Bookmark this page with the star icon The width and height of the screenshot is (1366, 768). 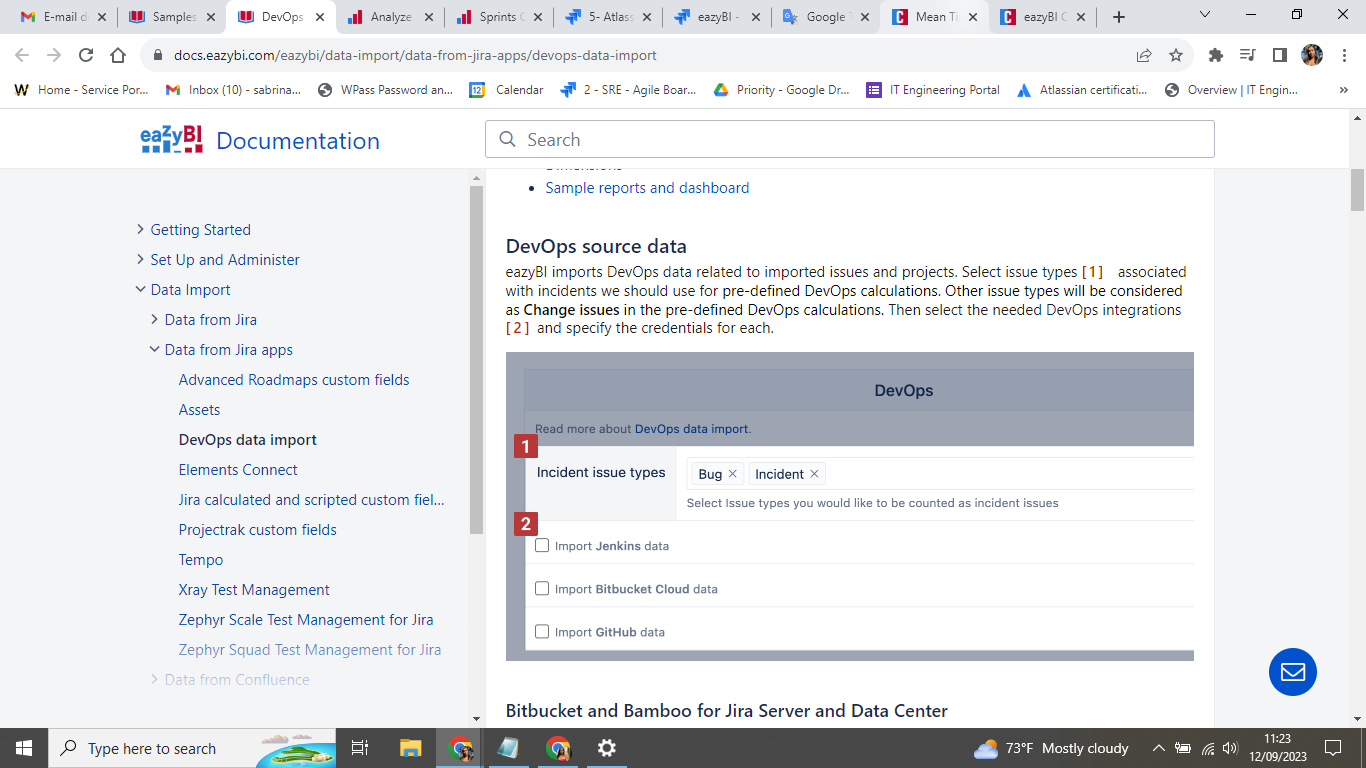click(x=1176, y=55)
